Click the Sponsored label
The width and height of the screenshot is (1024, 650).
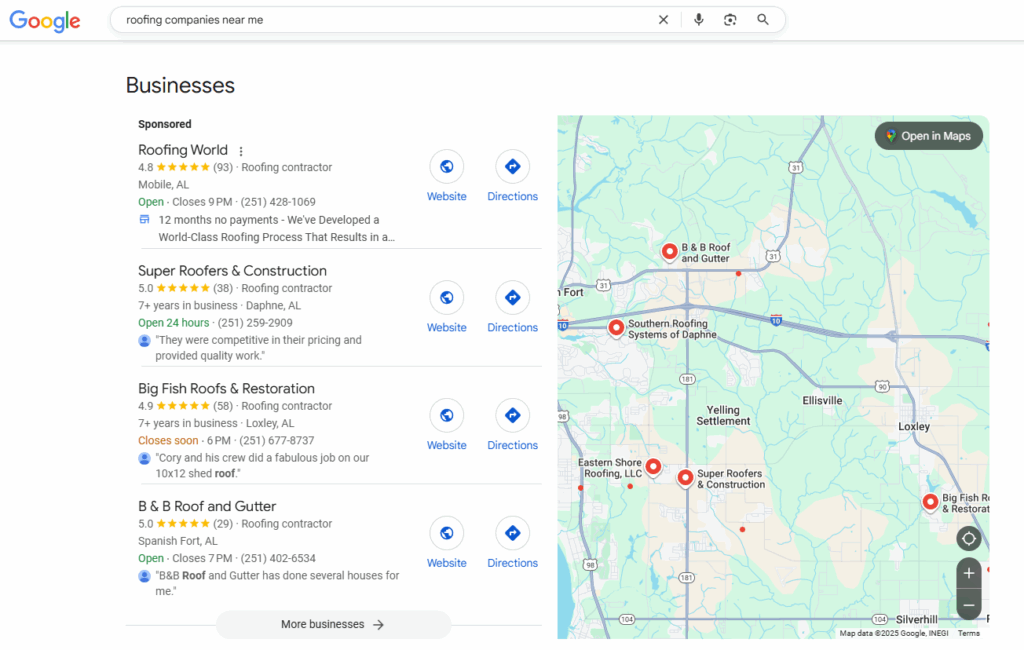[165, 124]
